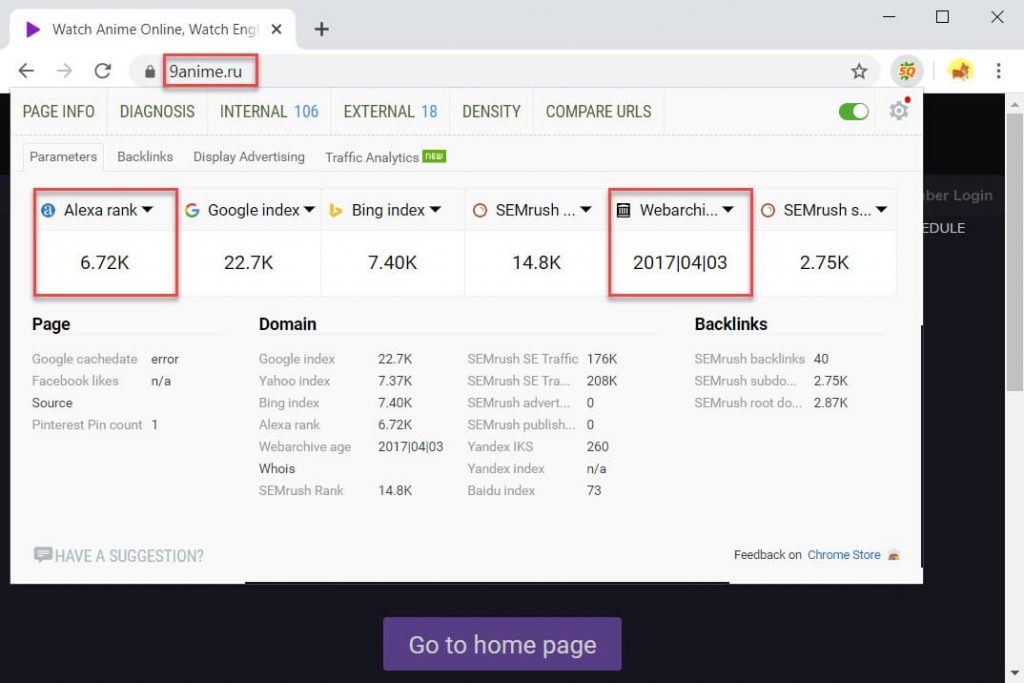Select the Parameters sub-tab

point(63,157)
